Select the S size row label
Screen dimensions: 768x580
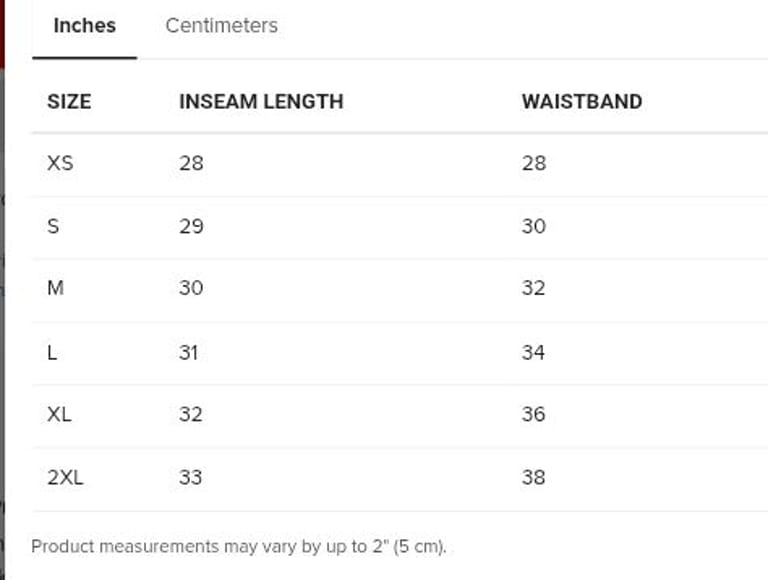pyautogui.click(x=53, y=226)
